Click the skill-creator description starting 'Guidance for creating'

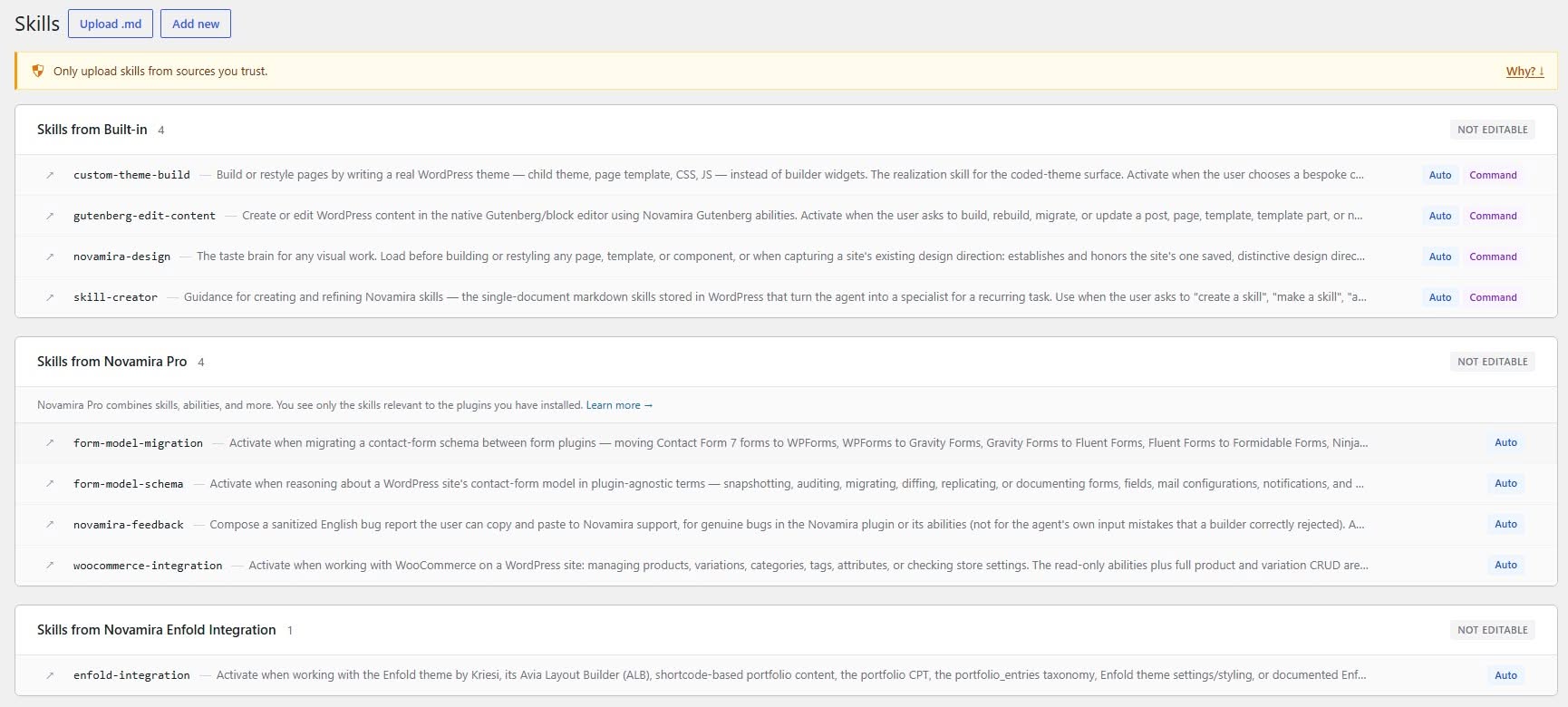click(775, 297)
